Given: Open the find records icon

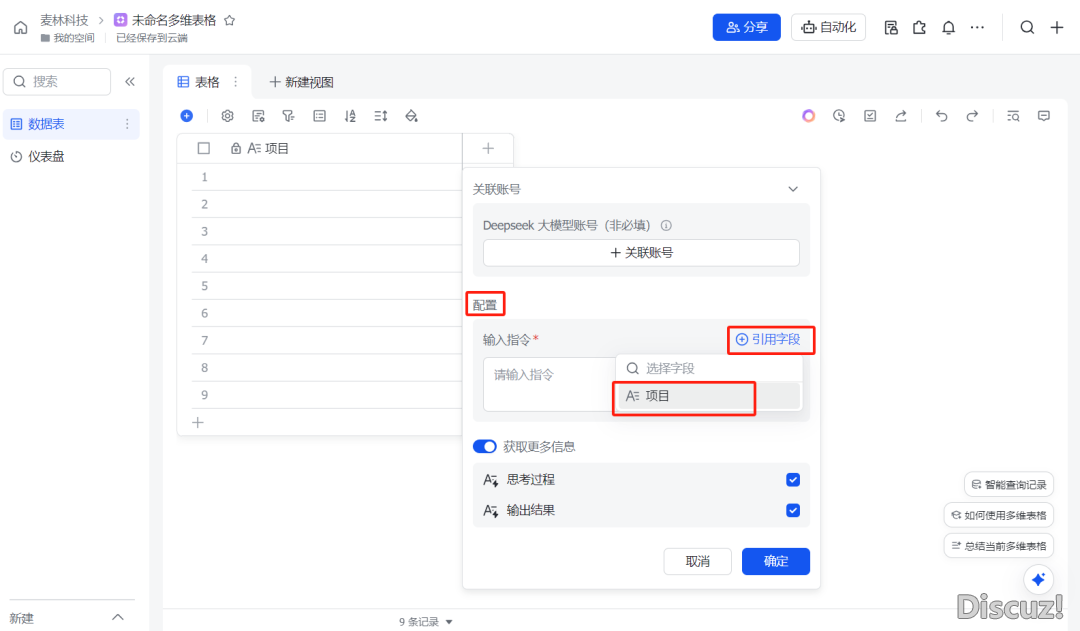Looking at the screenshot, I should (1013, 116).
